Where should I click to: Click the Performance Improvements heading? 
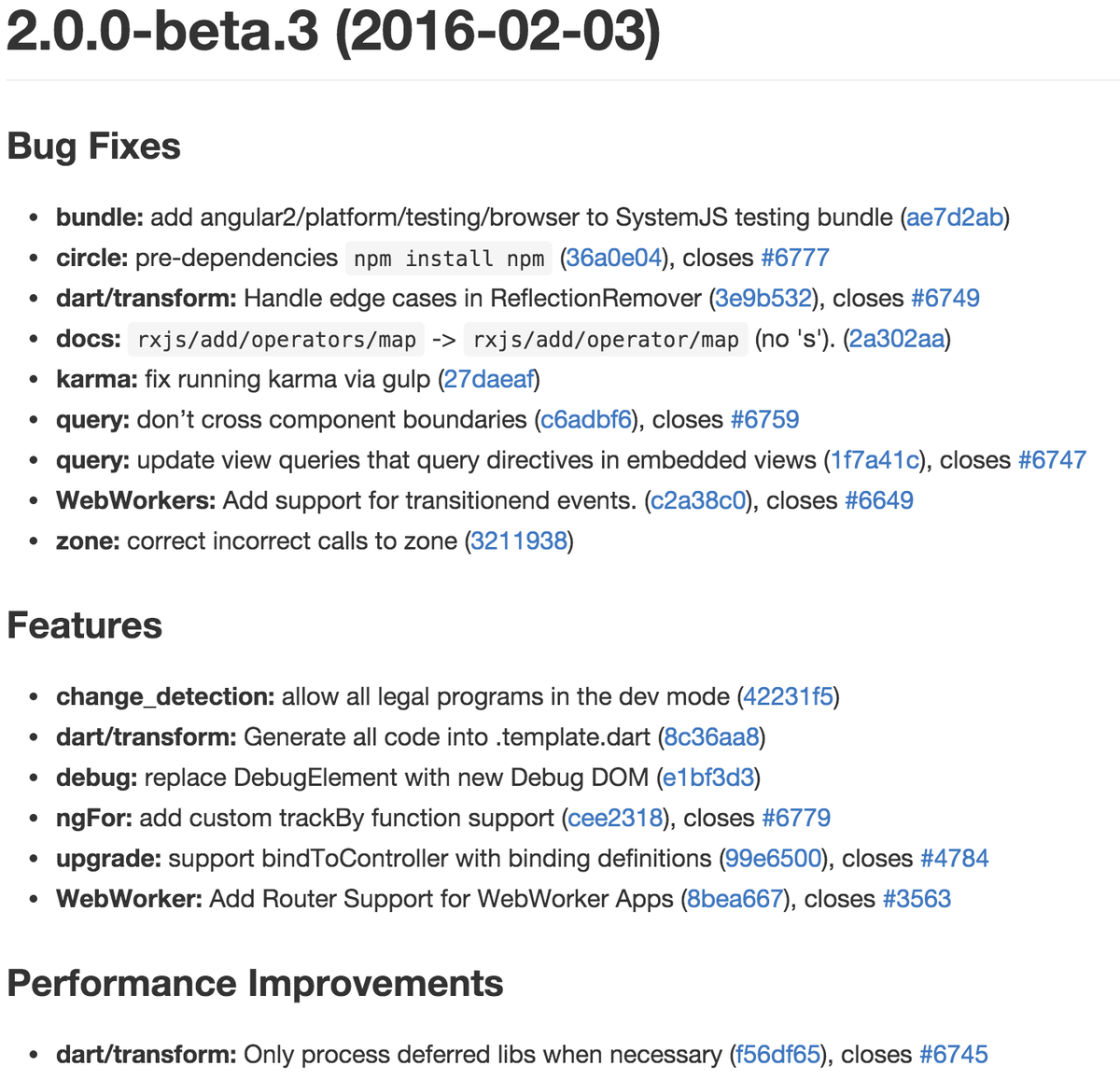pos(256,984)
